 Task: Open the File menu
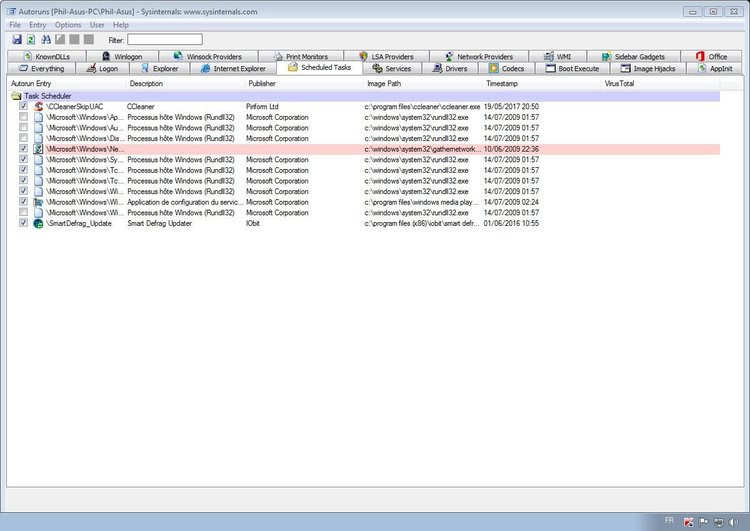15,25
